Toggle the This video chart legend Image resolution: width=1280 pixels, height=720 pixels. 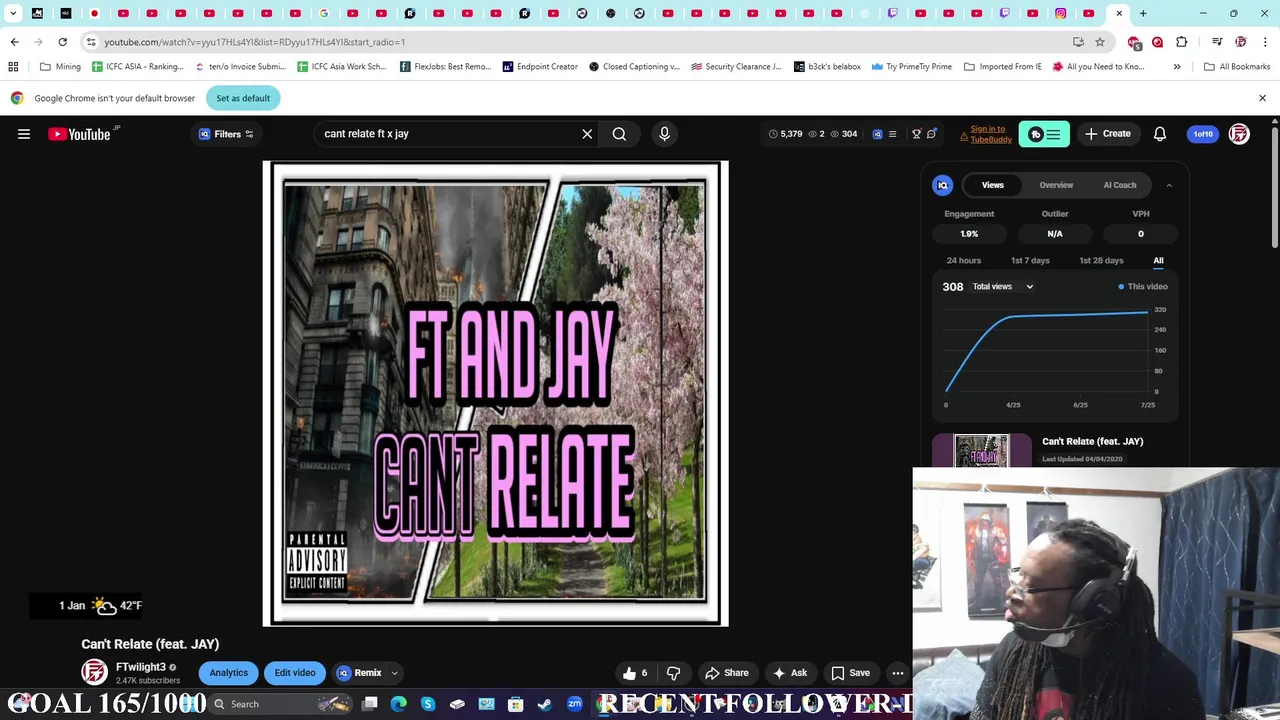(1143, 287)
